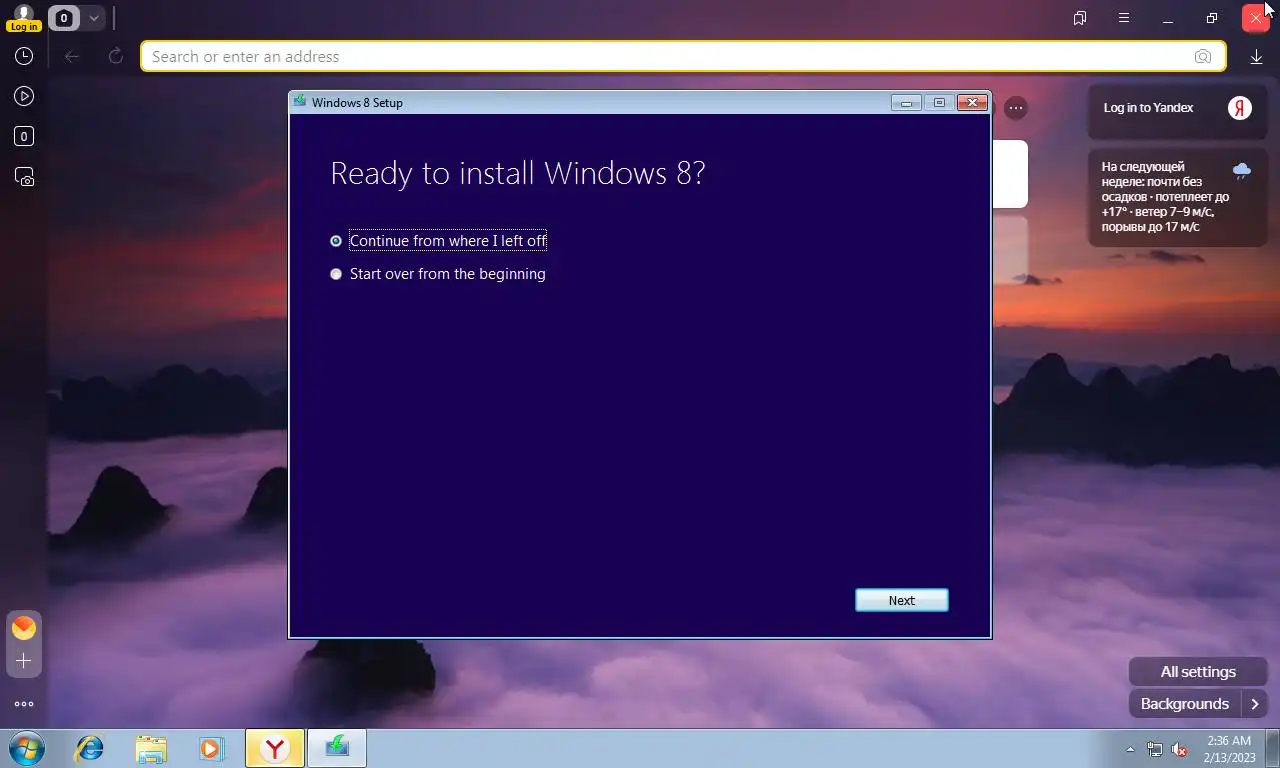The image size is (1280, 768).
Task: Click Log in to Yandex card
Action: [x=1177, y=108]
